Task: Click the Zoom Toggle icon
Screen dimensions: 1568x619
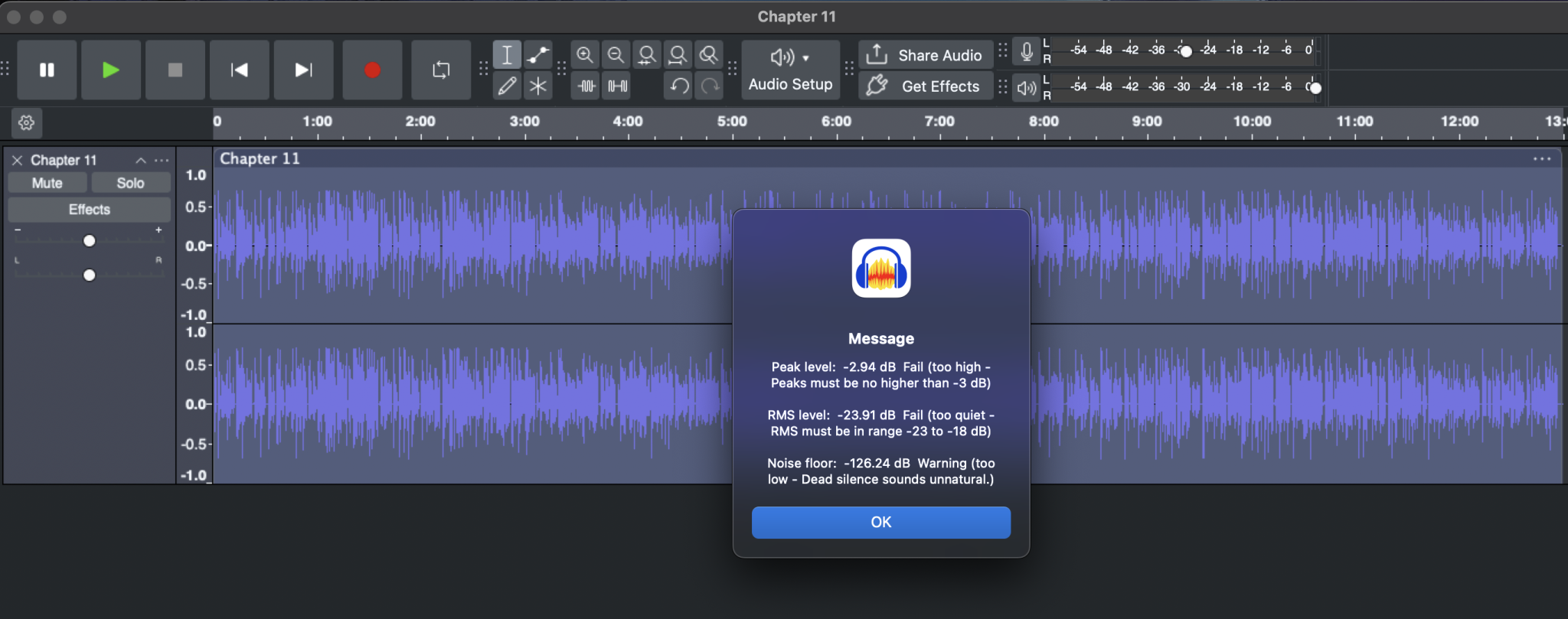Action: point(709,55)
